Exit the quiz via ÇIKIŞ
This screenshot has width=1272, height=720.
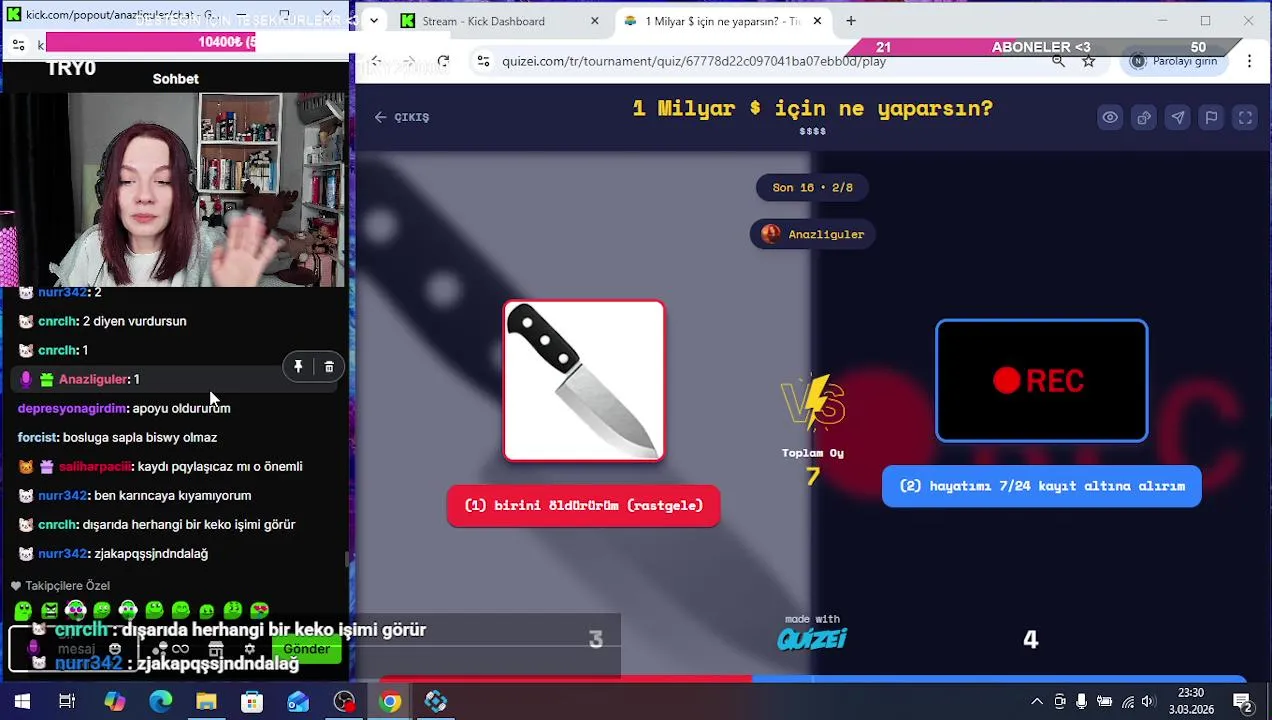(402, 117)
